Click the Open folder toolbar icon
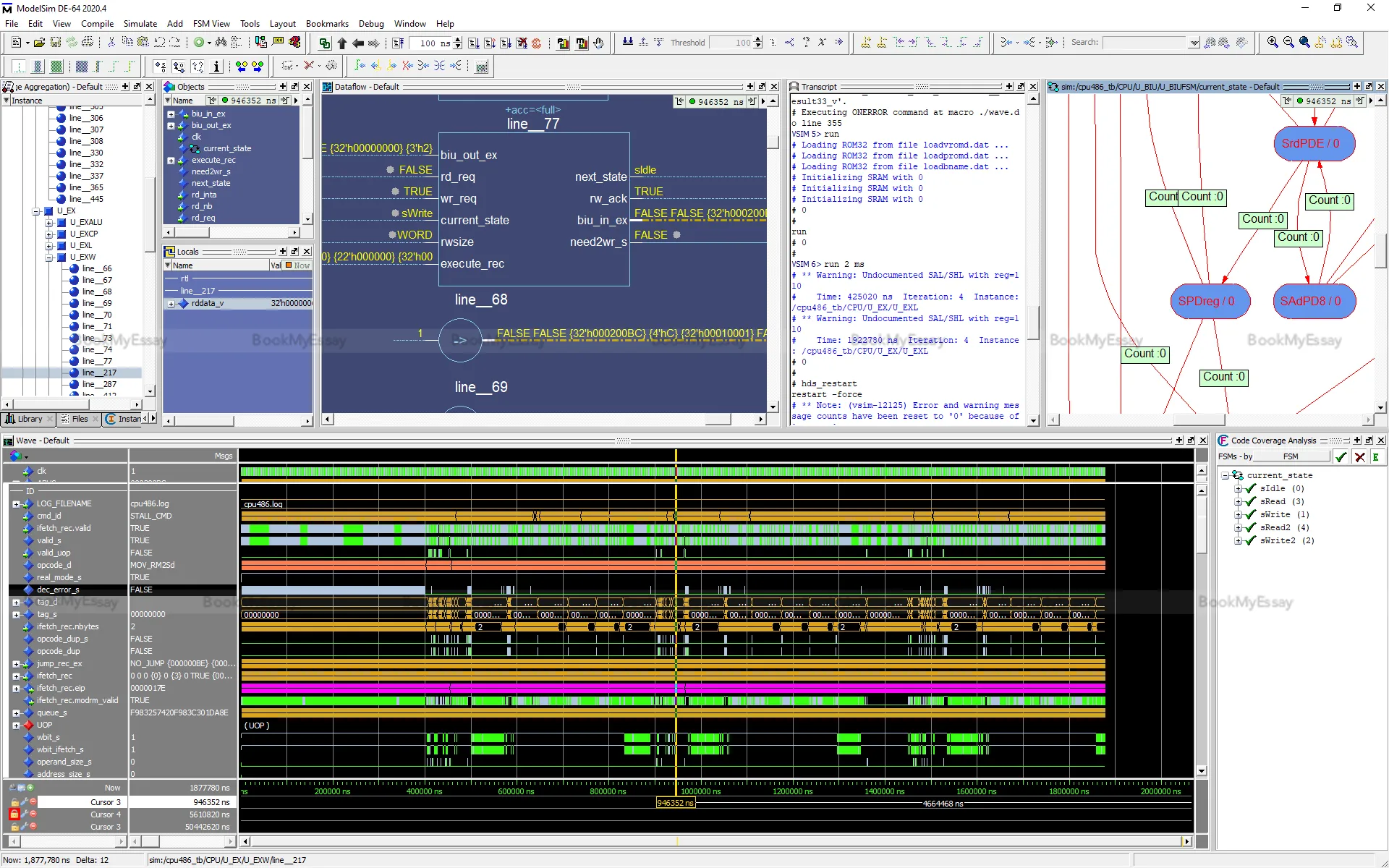The width and height of the screenshot is (1389, 868). (x=39, y=43)
